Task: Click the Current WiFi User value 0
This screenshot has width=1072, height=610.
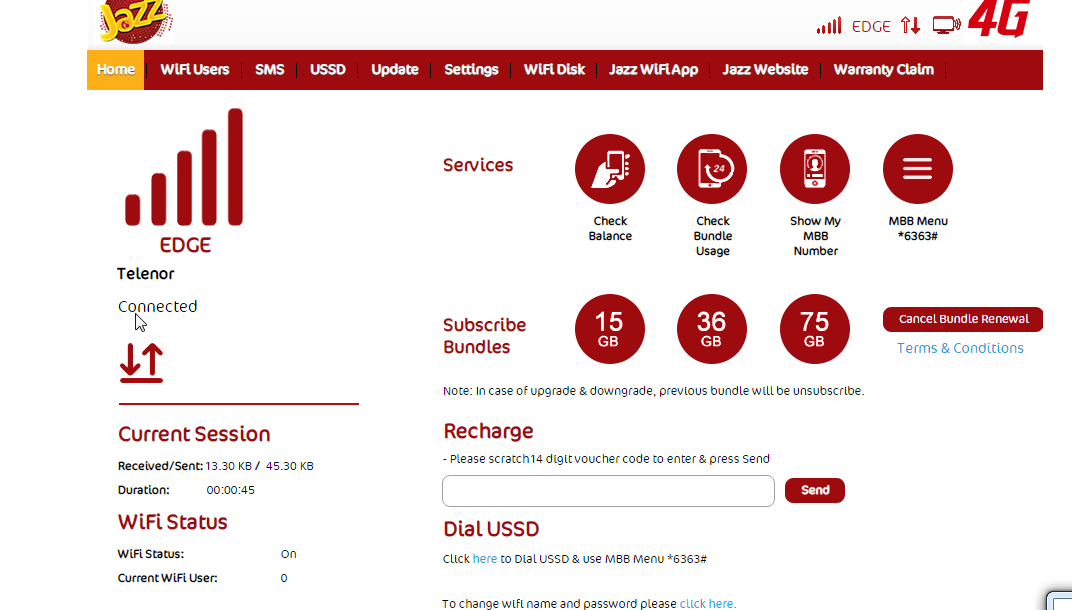Action: point(284,578)
